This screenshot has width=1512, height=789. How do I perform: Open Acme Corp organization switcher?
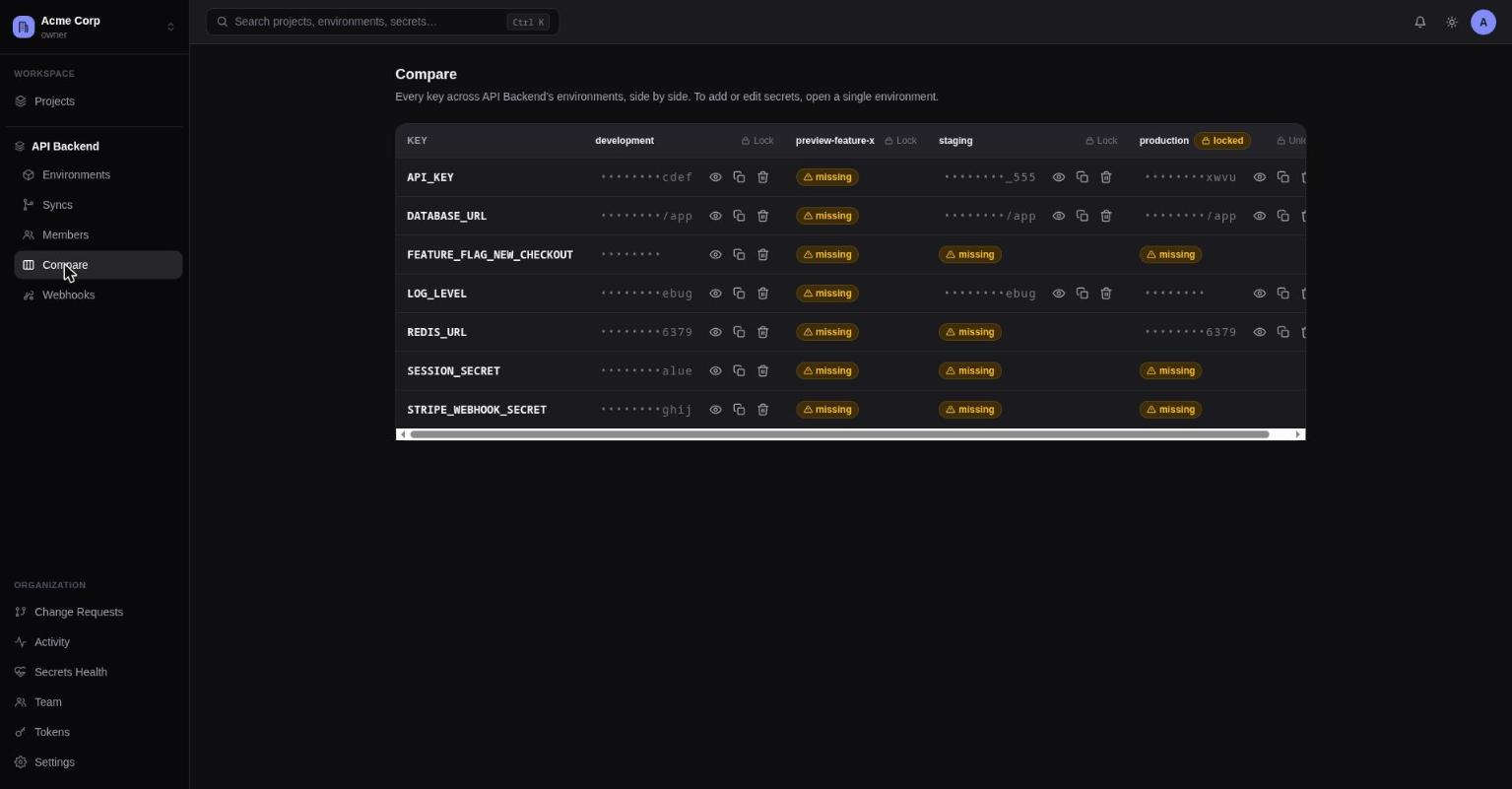pyautogui.click(x=95, y=27)
